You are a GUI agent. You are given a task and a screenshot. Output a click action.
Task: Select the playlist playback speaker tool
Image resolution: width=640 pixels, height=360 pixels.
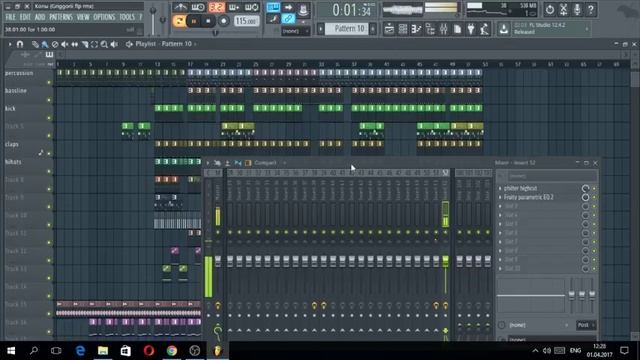click(114, 44)
